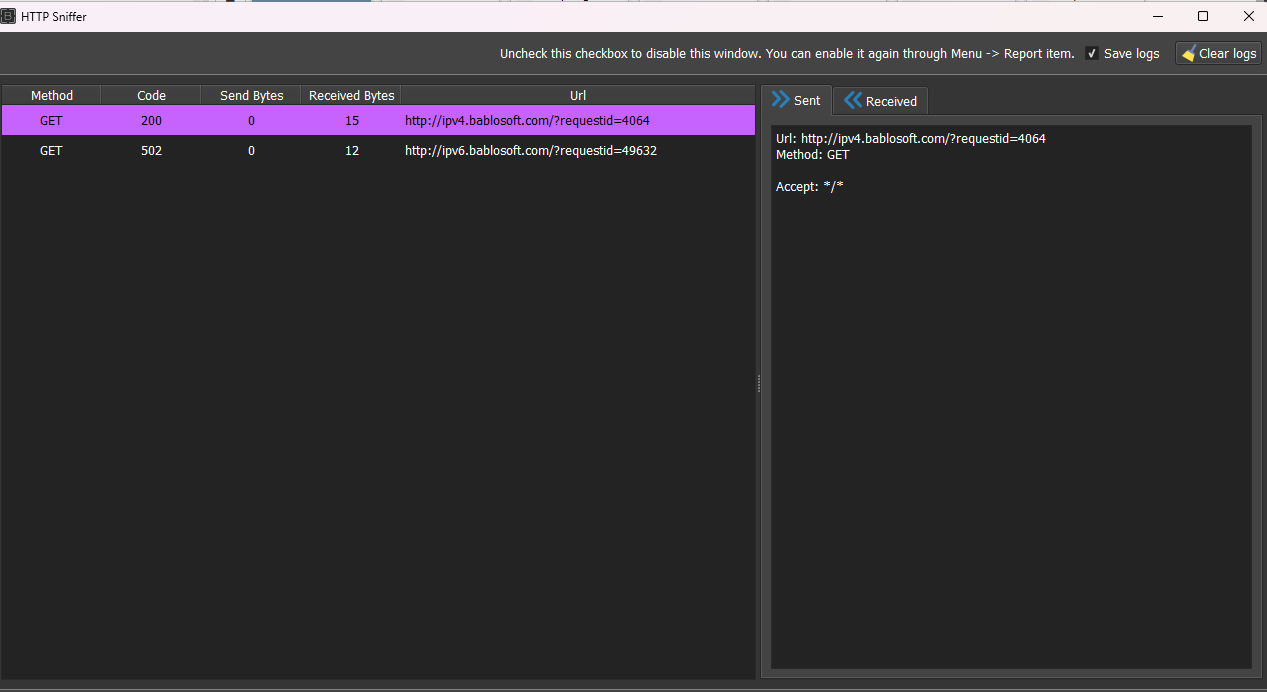
Task: Sort requests by the Method column
Action: (51, 95)
